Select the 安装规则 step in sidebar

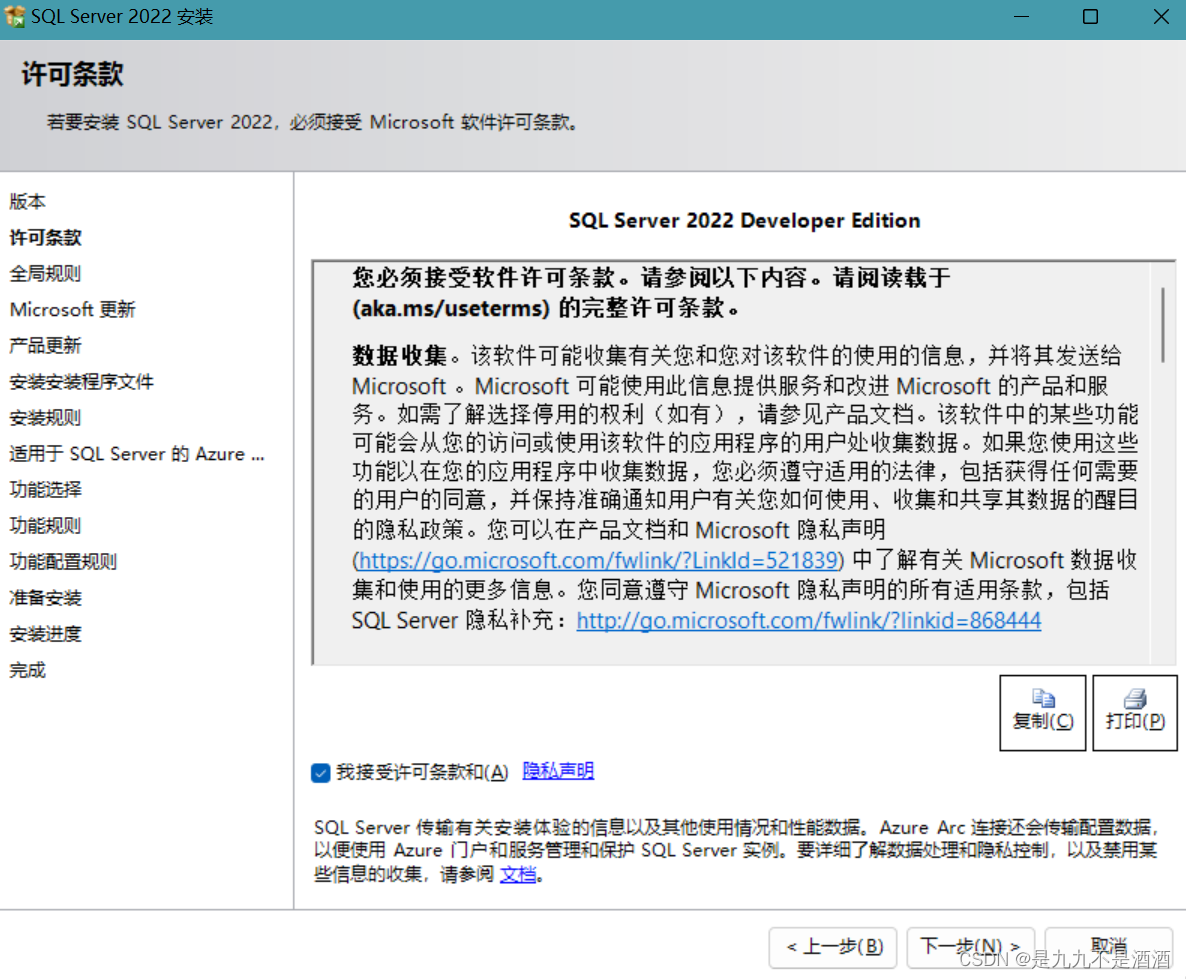click(x=45, y=418)
